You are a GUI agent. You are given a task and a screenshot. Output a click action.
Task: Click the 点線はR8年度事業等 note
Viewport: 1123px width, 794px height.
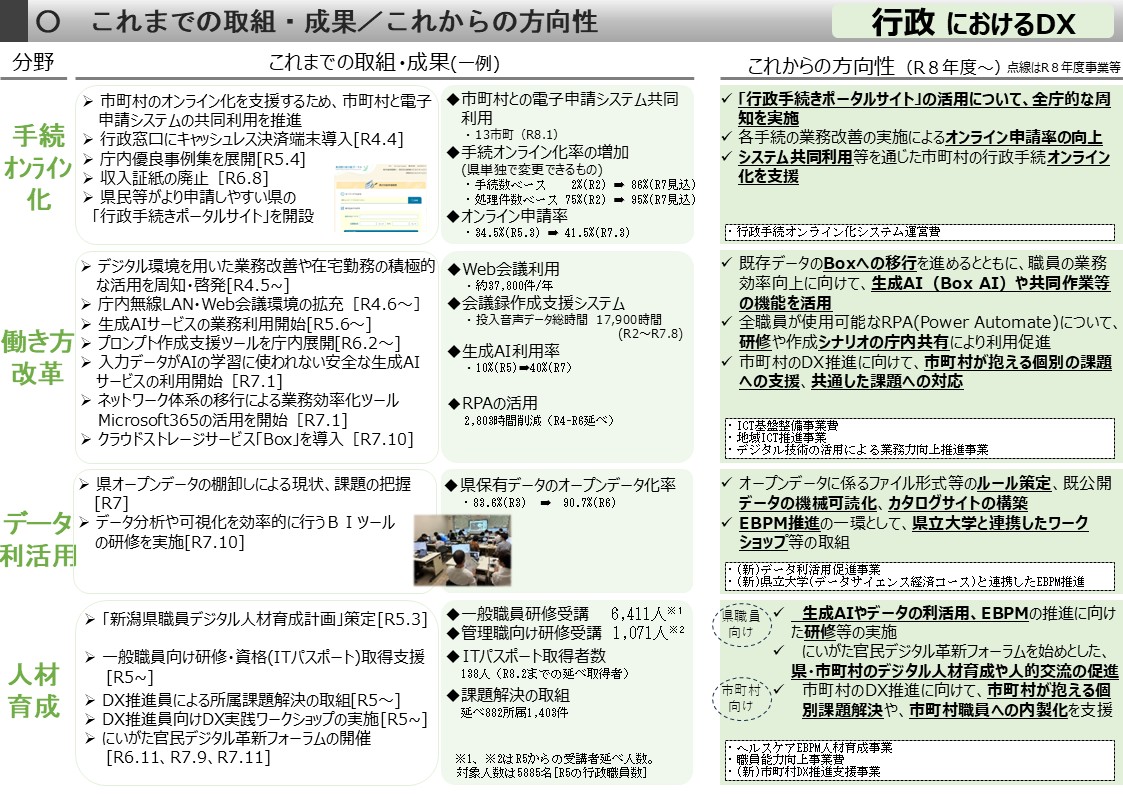click(1064, 67)
